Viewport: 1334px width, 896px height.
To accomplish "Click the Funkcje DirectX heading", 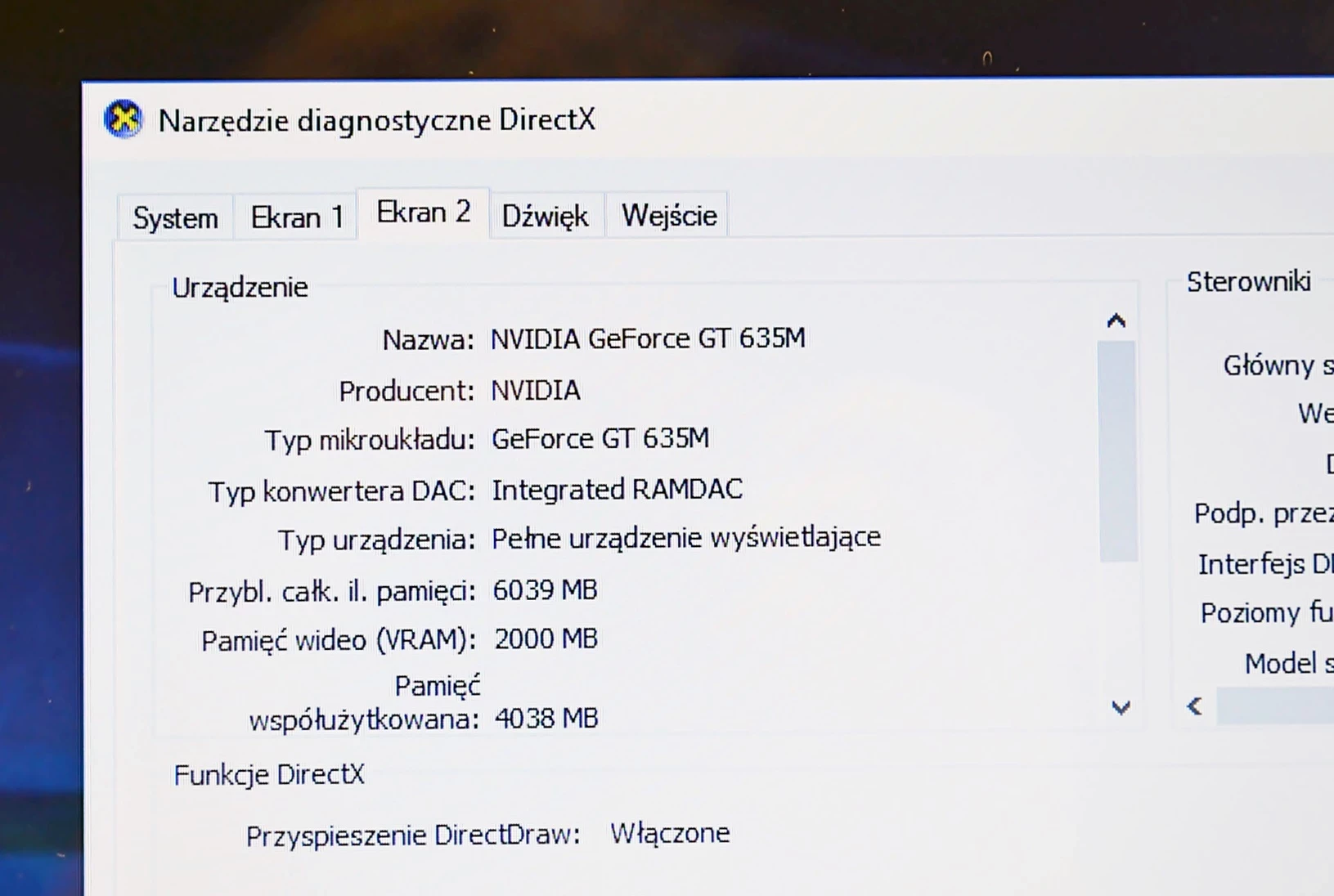I will (x=267, y=774).
